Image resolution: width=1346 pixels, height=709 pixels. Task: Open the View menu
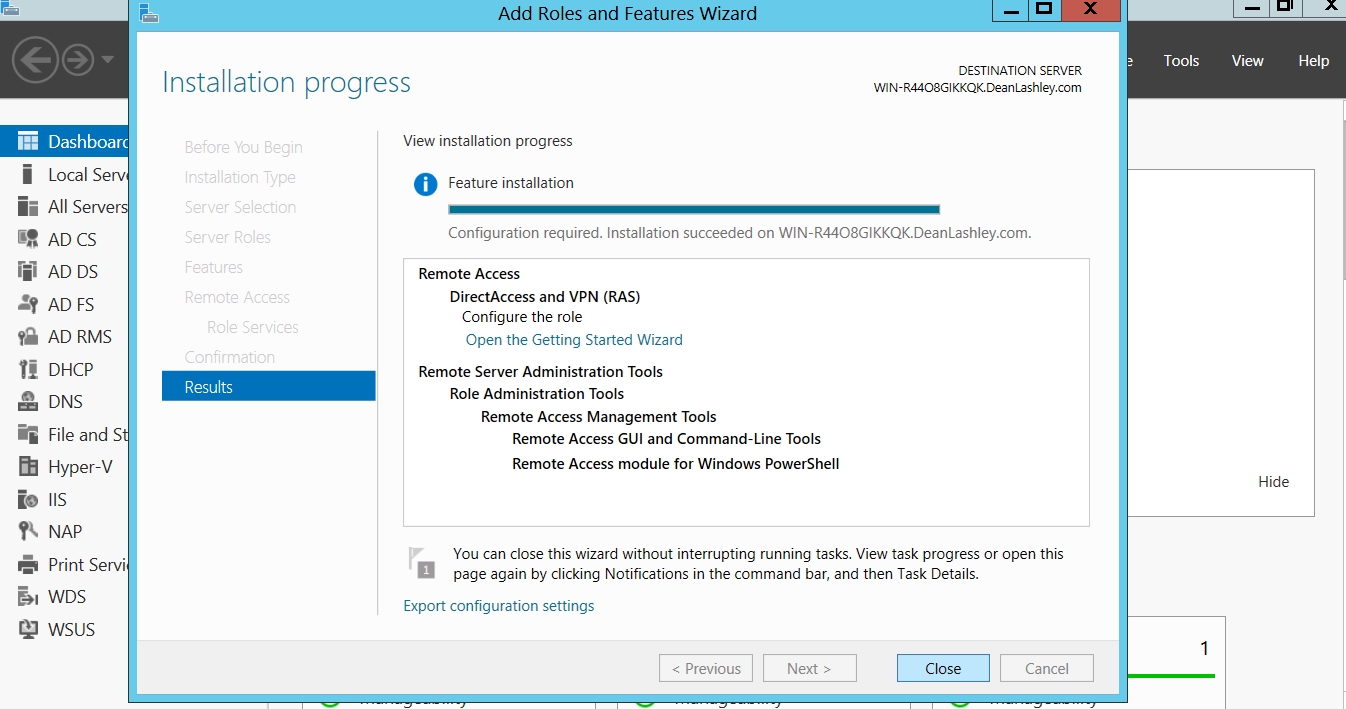(x=1247, y=61)
